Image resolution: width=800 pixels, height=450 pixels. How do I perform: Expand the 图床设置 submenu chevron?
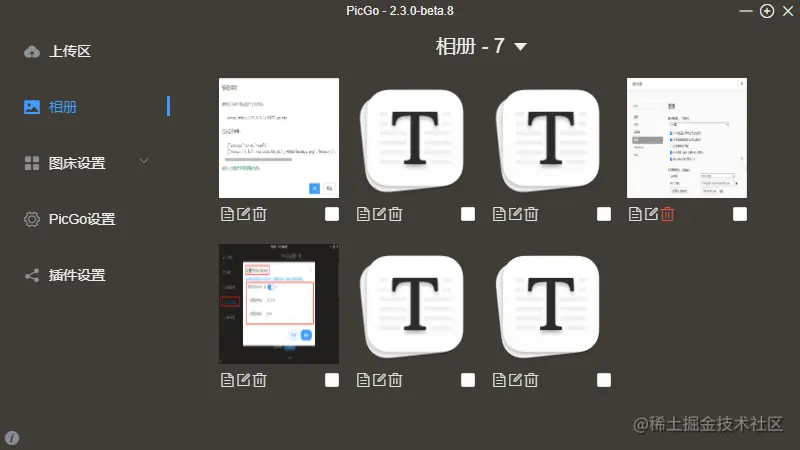point(144,161)
